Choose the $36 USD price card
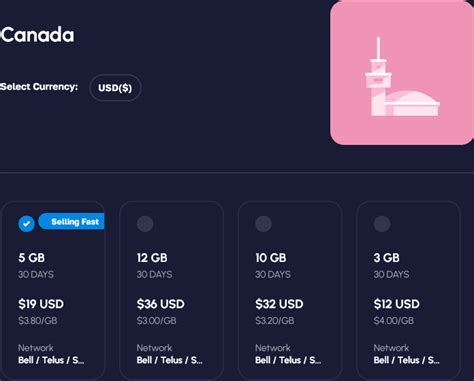The image size is (474, 381). tap(171, 291)
